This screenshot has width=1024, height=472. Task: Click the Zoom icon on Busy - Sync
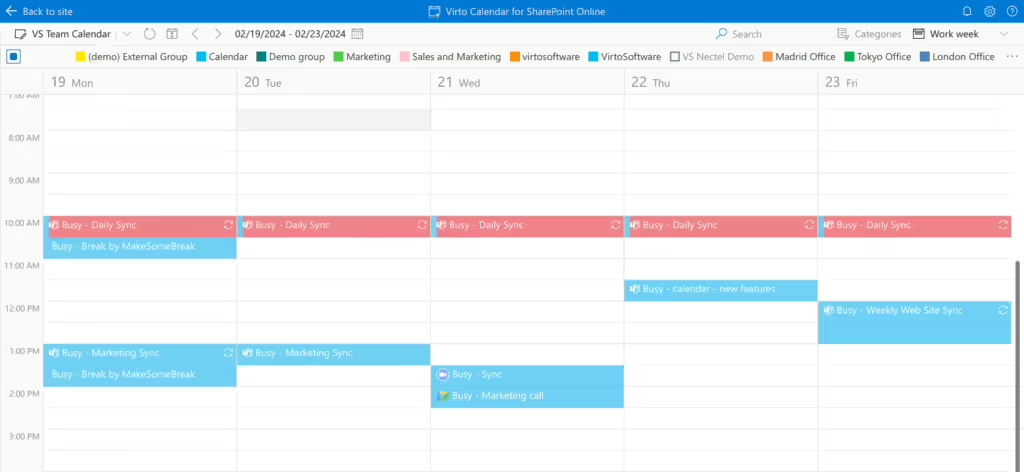pos(443,374)
